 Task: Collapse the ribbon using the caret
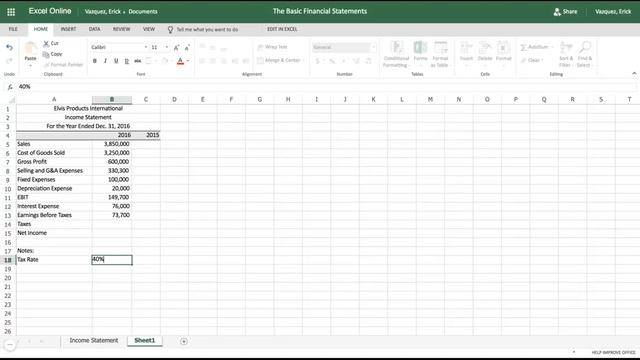coord(634,73)
